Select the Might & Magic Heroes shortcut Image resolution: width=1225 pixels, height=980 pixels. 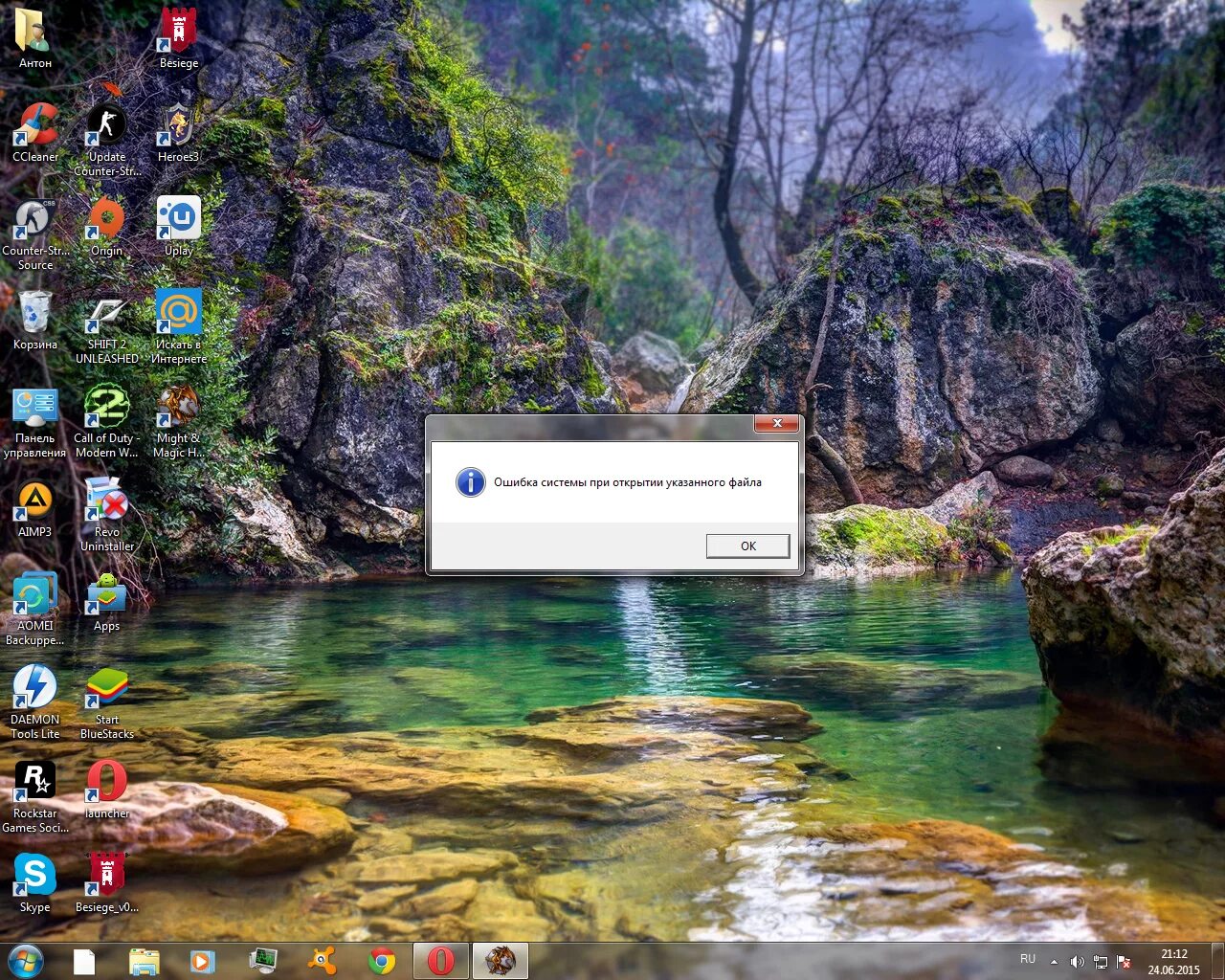coord(179,421)
